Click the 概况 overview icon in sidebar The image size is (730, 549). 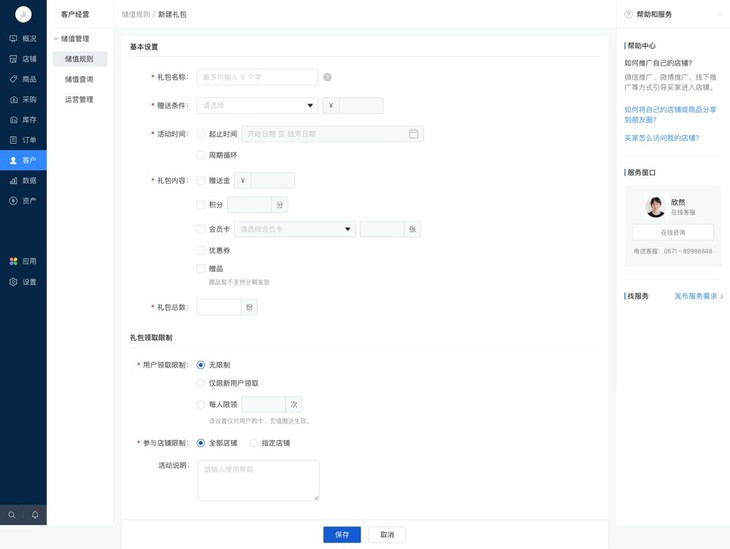13,39
